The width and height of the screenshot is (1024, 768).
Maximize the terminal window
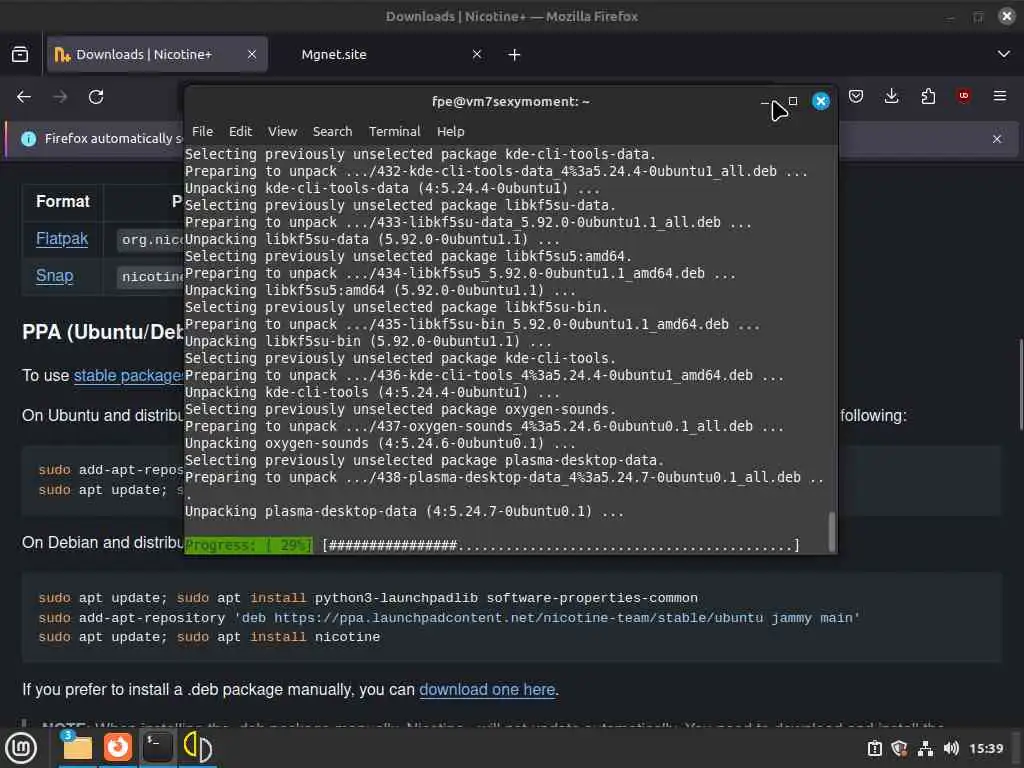(793, 101)
